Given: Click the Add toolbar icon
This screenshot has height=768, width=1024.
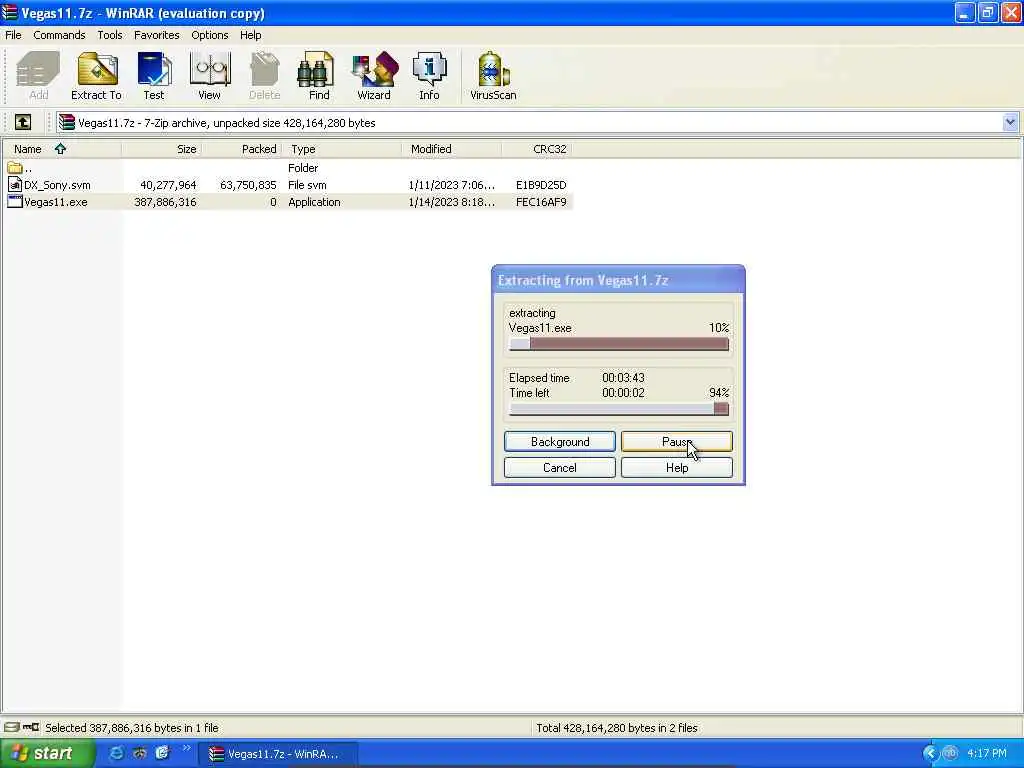Looking at the screenshot, I should (x=38, y=76).
